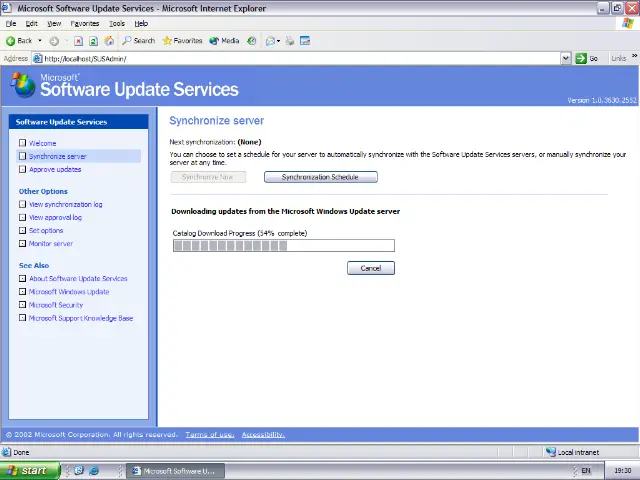Open the Favorites star toolbar button

182,40
